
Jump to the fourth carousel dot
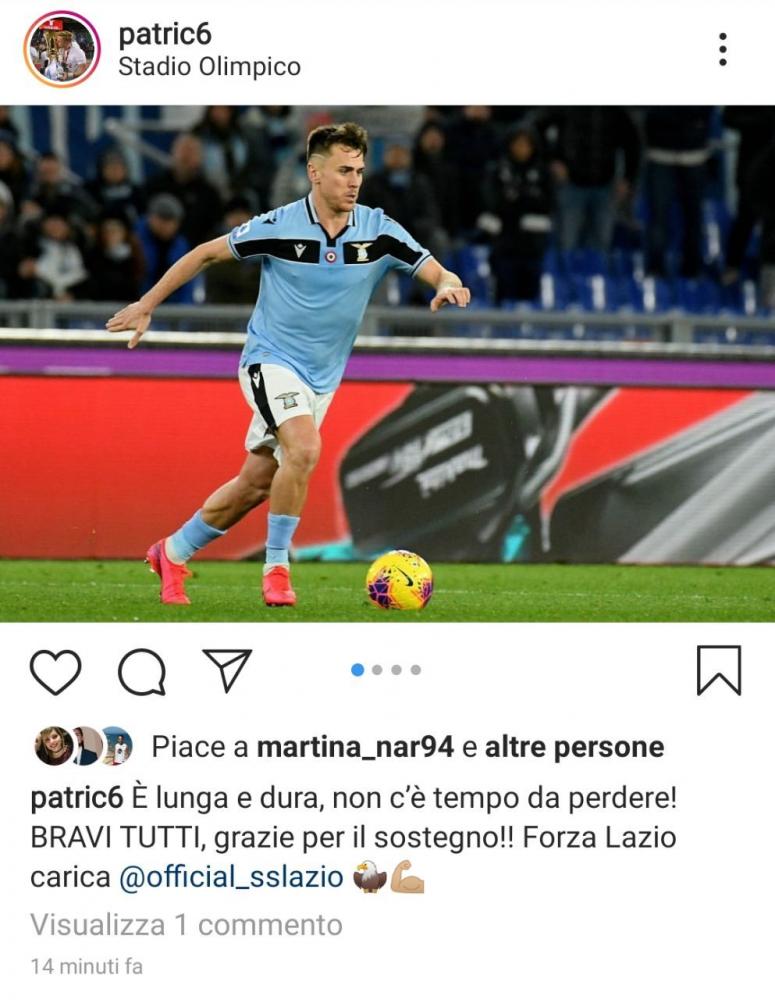click(416, 670)
